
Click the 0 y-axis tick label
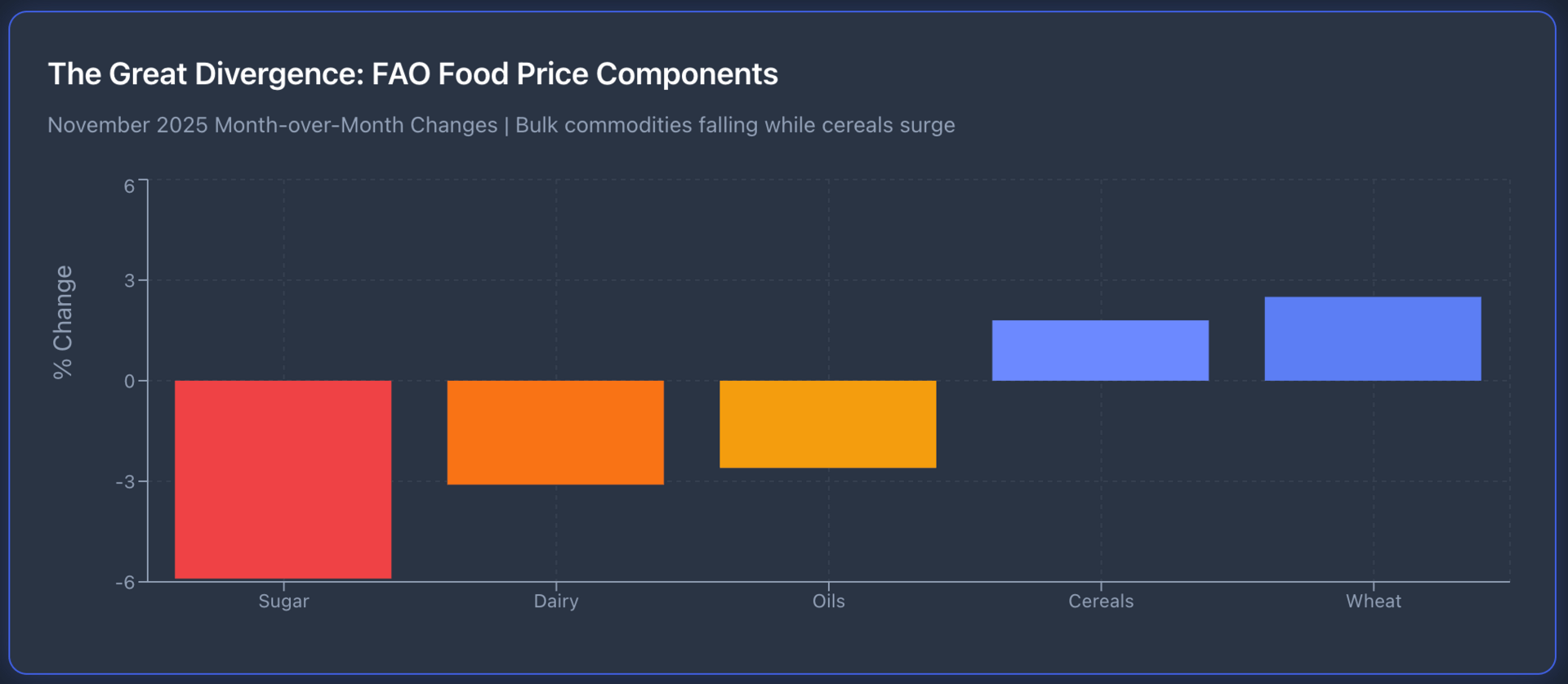click(x=130, y=382)
